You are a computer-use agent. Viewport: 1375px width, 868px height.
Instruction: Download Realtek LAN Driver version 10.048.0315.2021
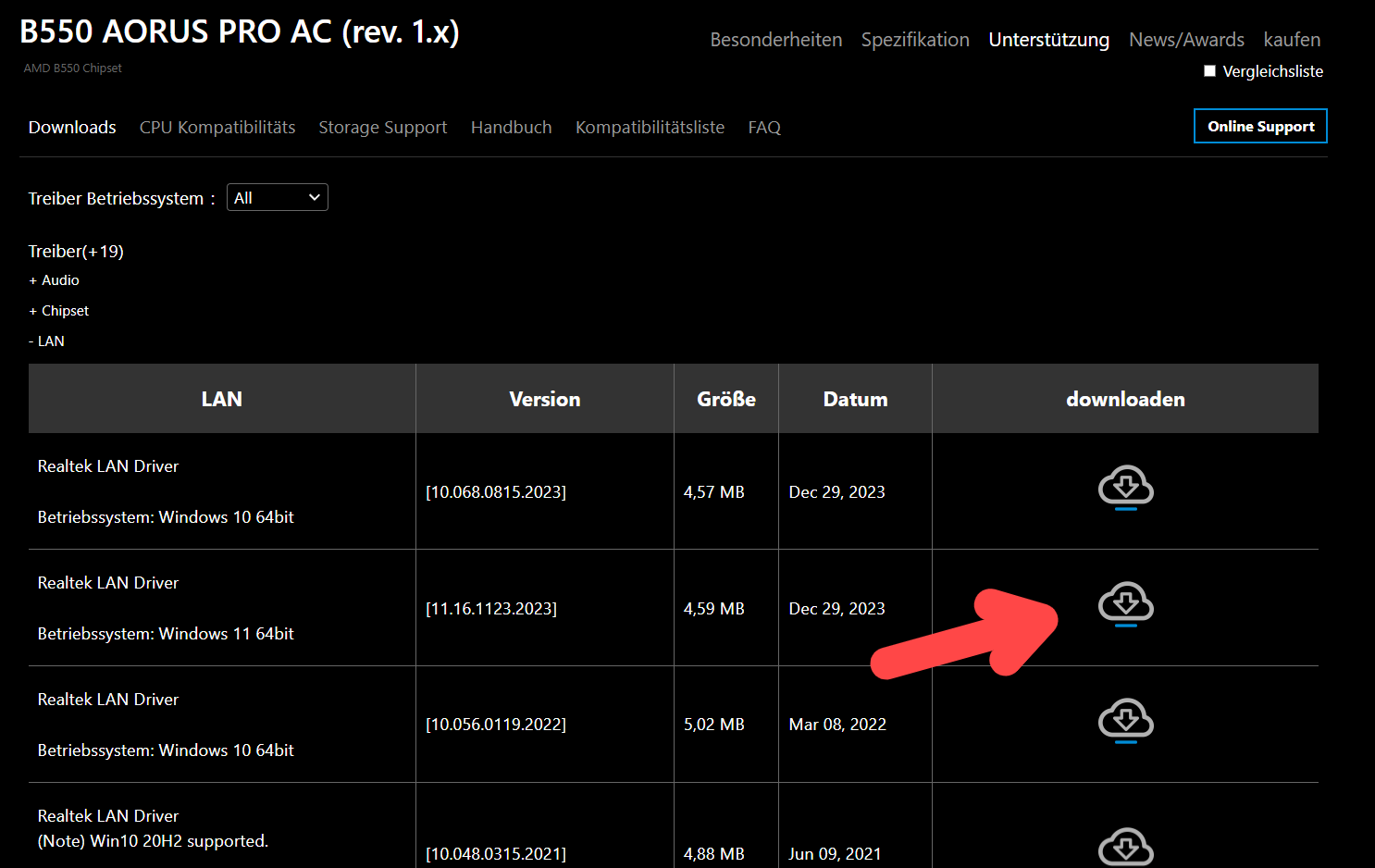point(1125,848)
